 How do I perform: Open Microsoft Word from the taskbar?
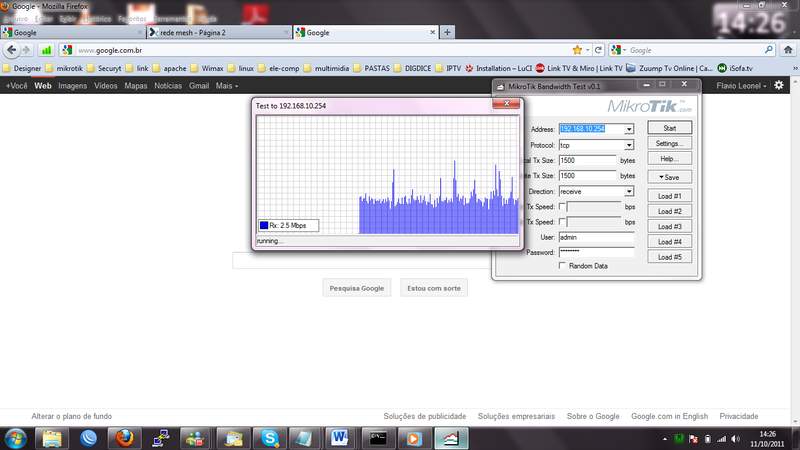(x=340, y=439)
